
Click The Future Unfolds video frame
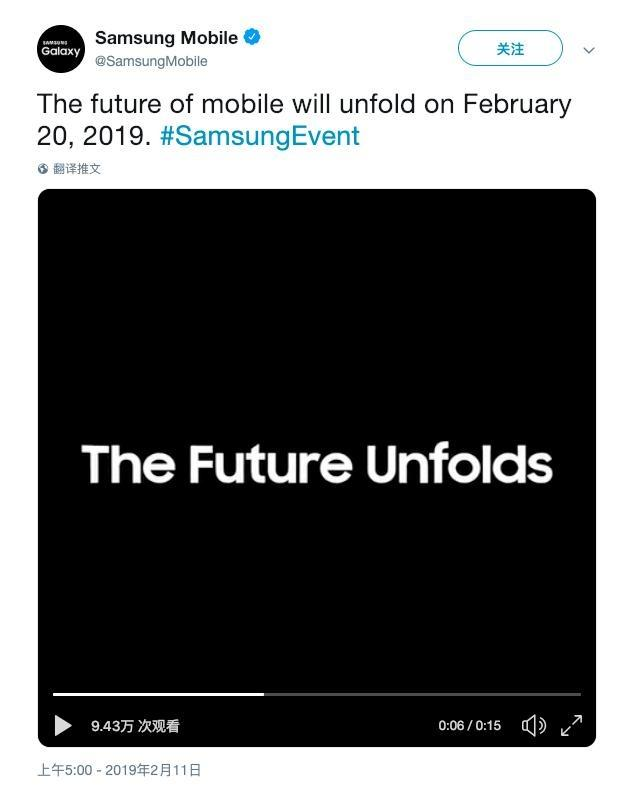coord(317,464)
